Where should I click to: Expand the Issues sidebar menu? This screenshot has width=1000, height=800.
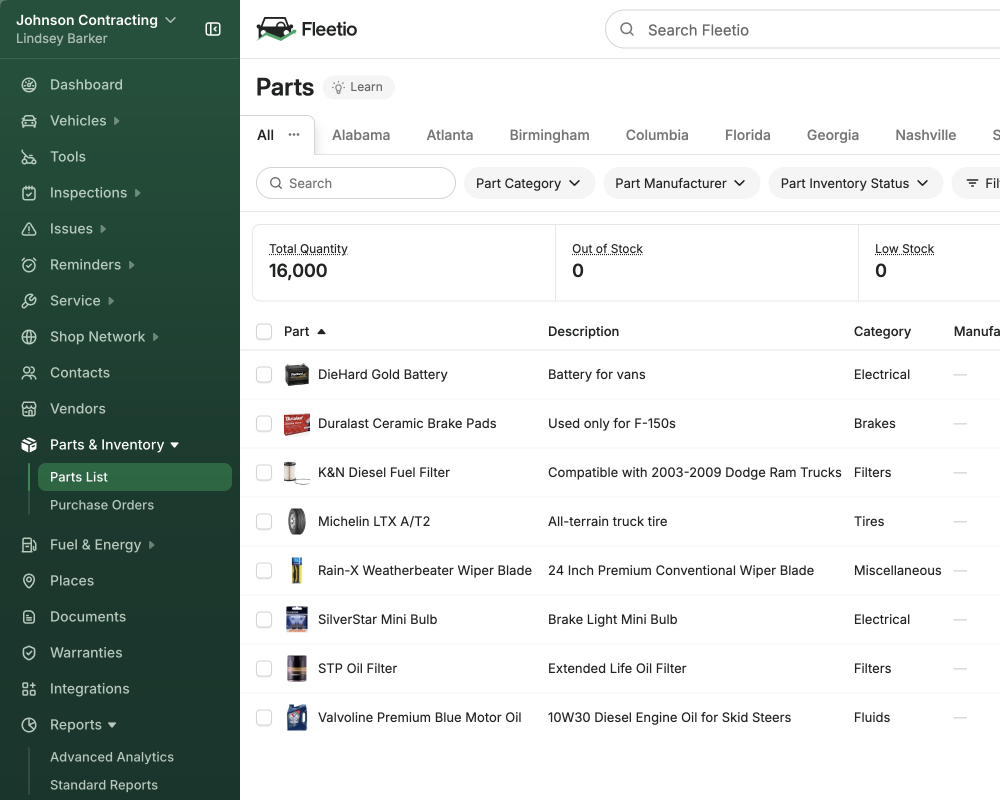[103, 229]
